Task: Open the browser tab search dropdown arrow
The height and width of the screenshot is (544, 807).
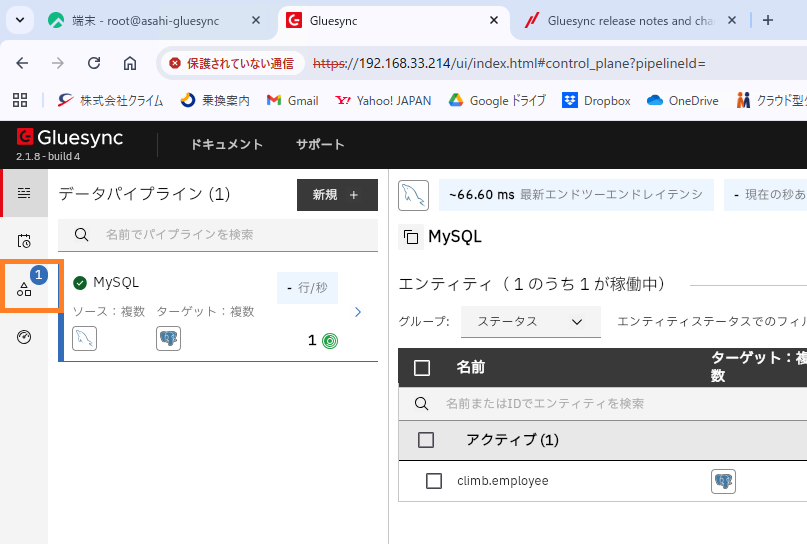Action: (x=19, y=20)
